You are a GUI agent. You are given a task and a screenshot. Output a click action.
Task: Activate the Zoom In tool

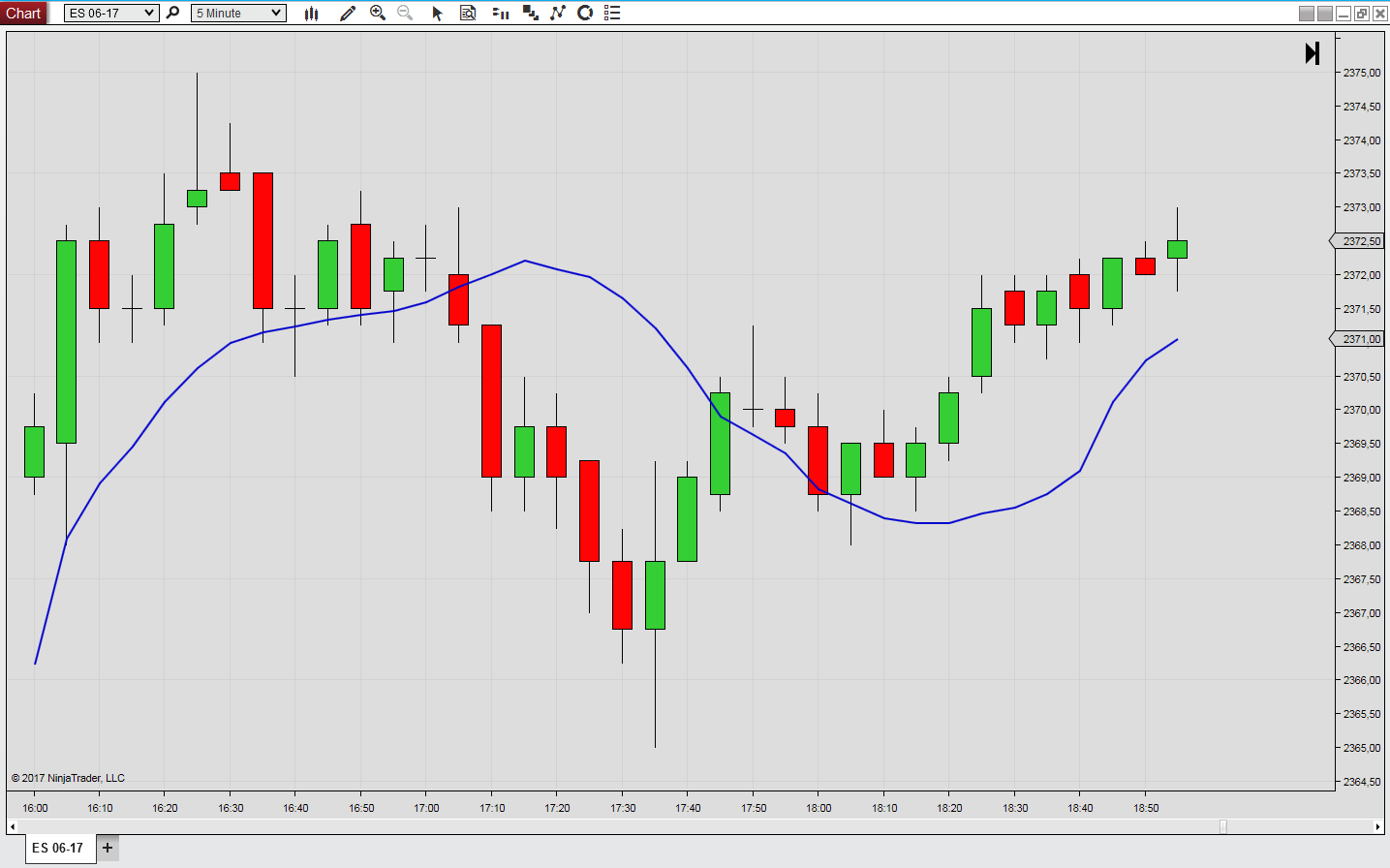[x=378, y=13]
